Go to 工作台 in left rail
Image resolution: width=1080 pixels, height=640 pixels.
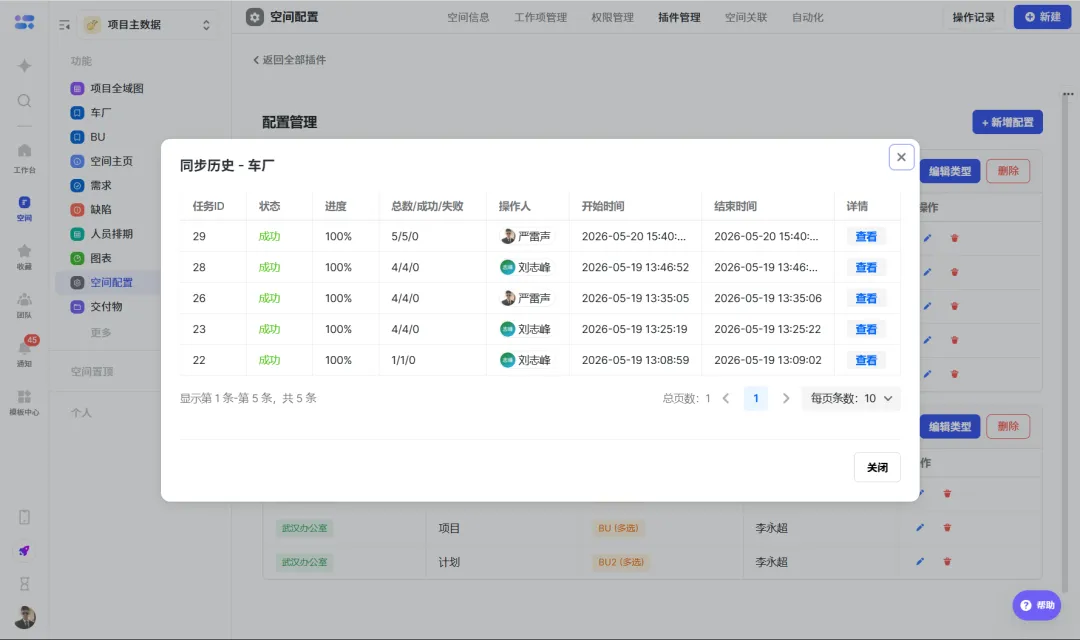pos(24,158)
